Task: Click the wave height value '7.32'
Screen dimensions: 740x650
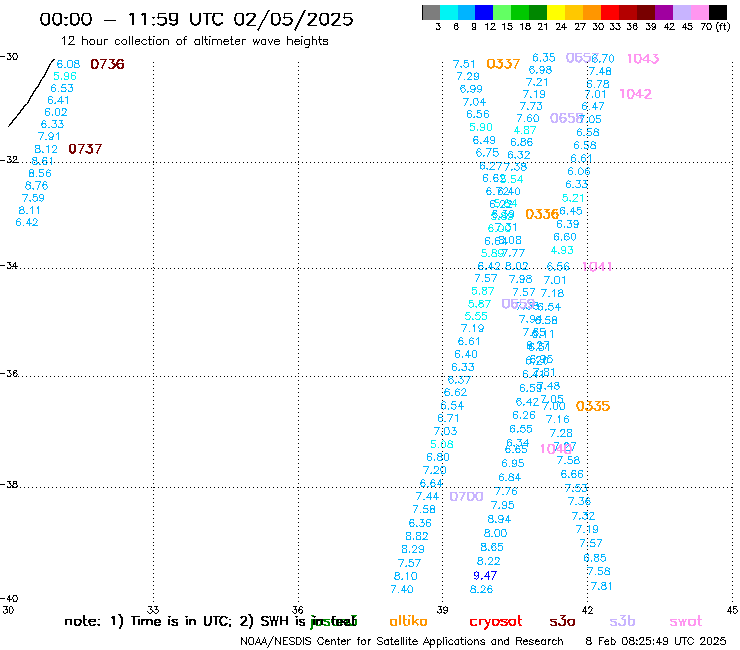Action: (x=583, y=516)
